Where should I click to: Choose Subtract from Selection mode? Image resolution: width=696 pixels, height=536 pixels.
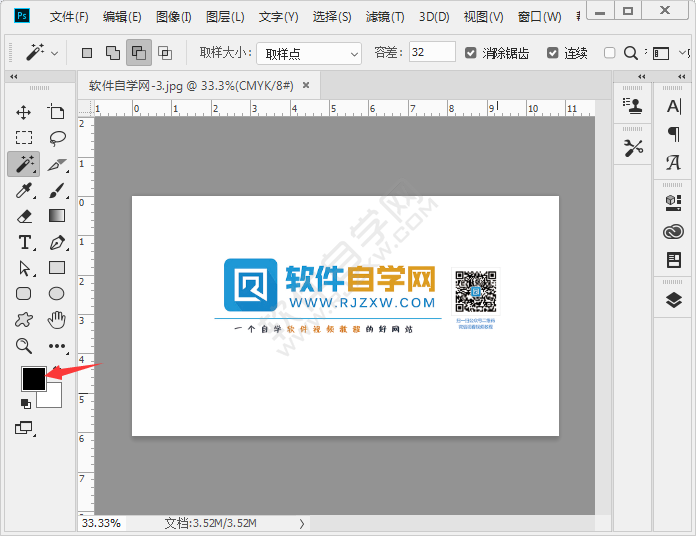click(x=139, y=52)
